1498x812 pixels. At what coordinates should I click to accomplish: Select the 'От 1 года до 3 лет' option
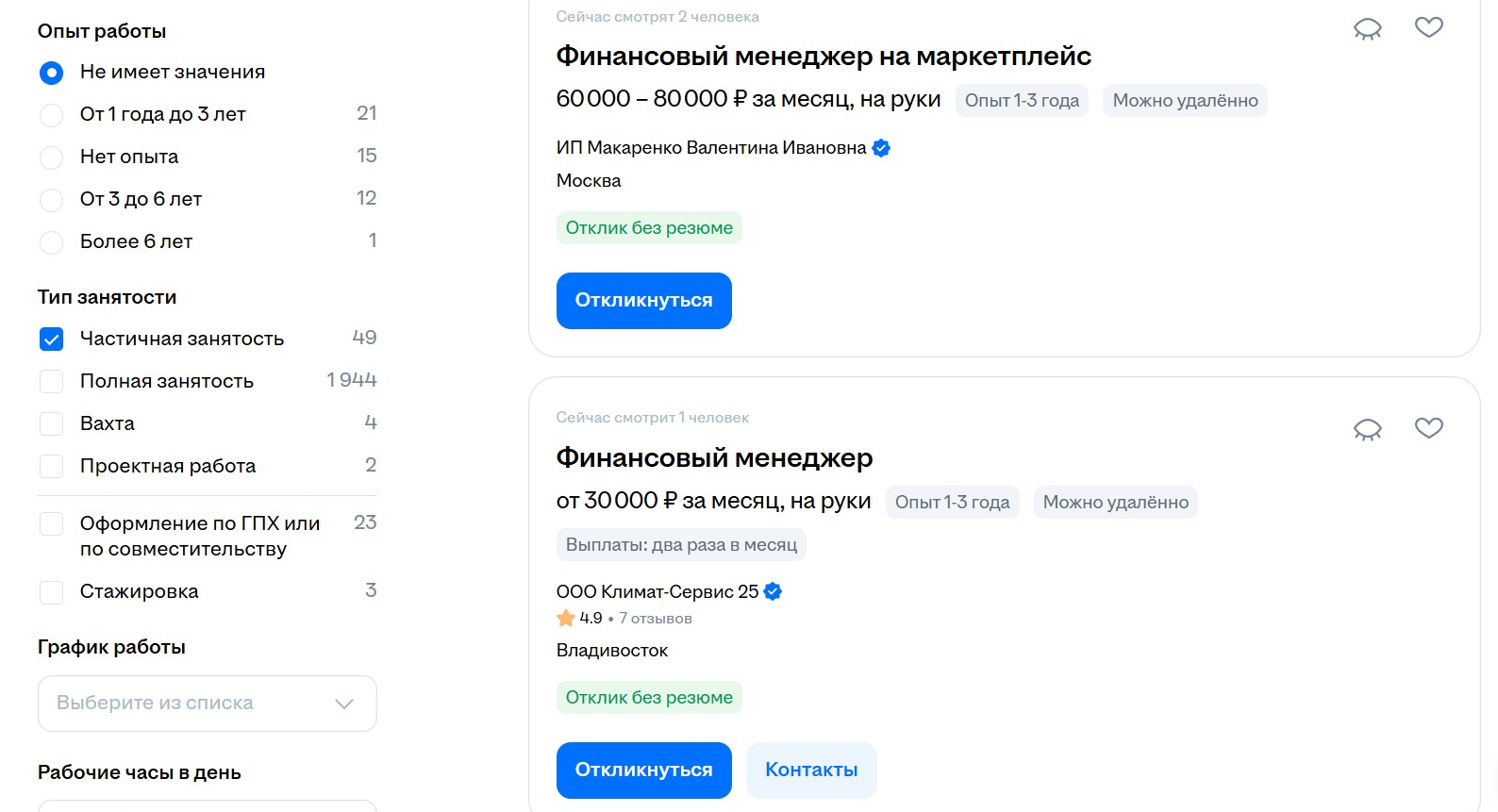52,115
